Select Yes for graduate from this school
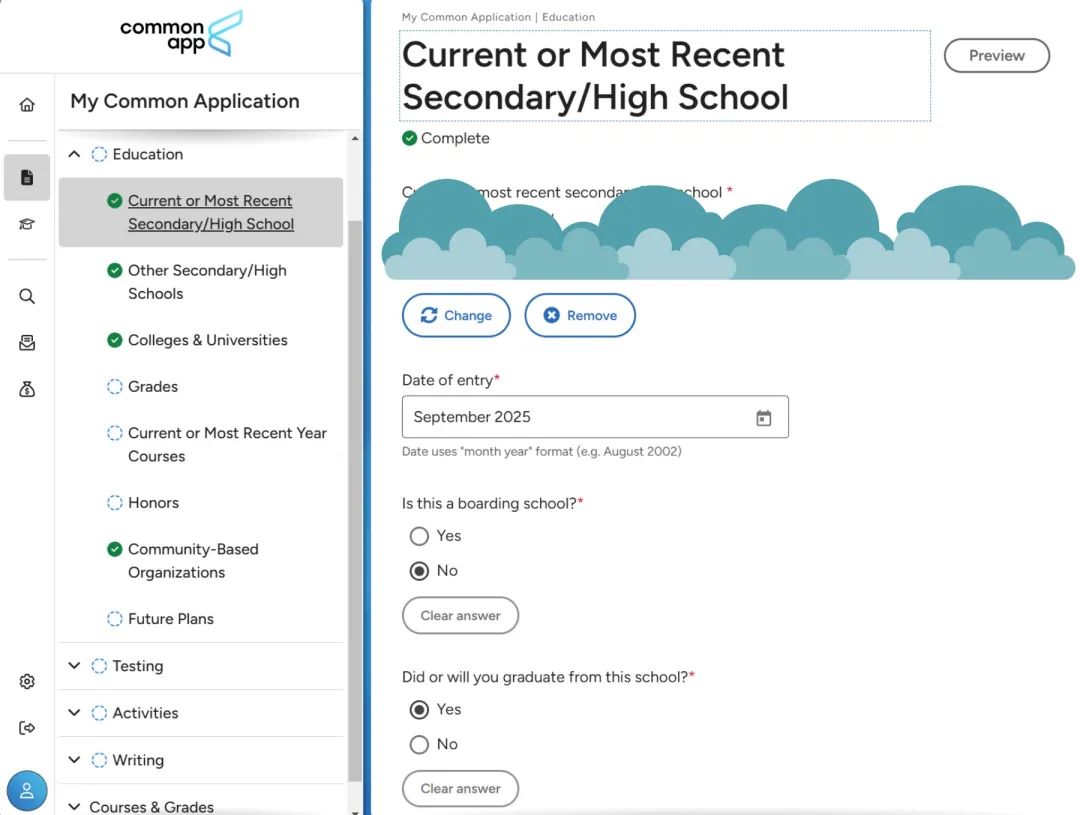 pyautogui.click(x=419, y=710)
